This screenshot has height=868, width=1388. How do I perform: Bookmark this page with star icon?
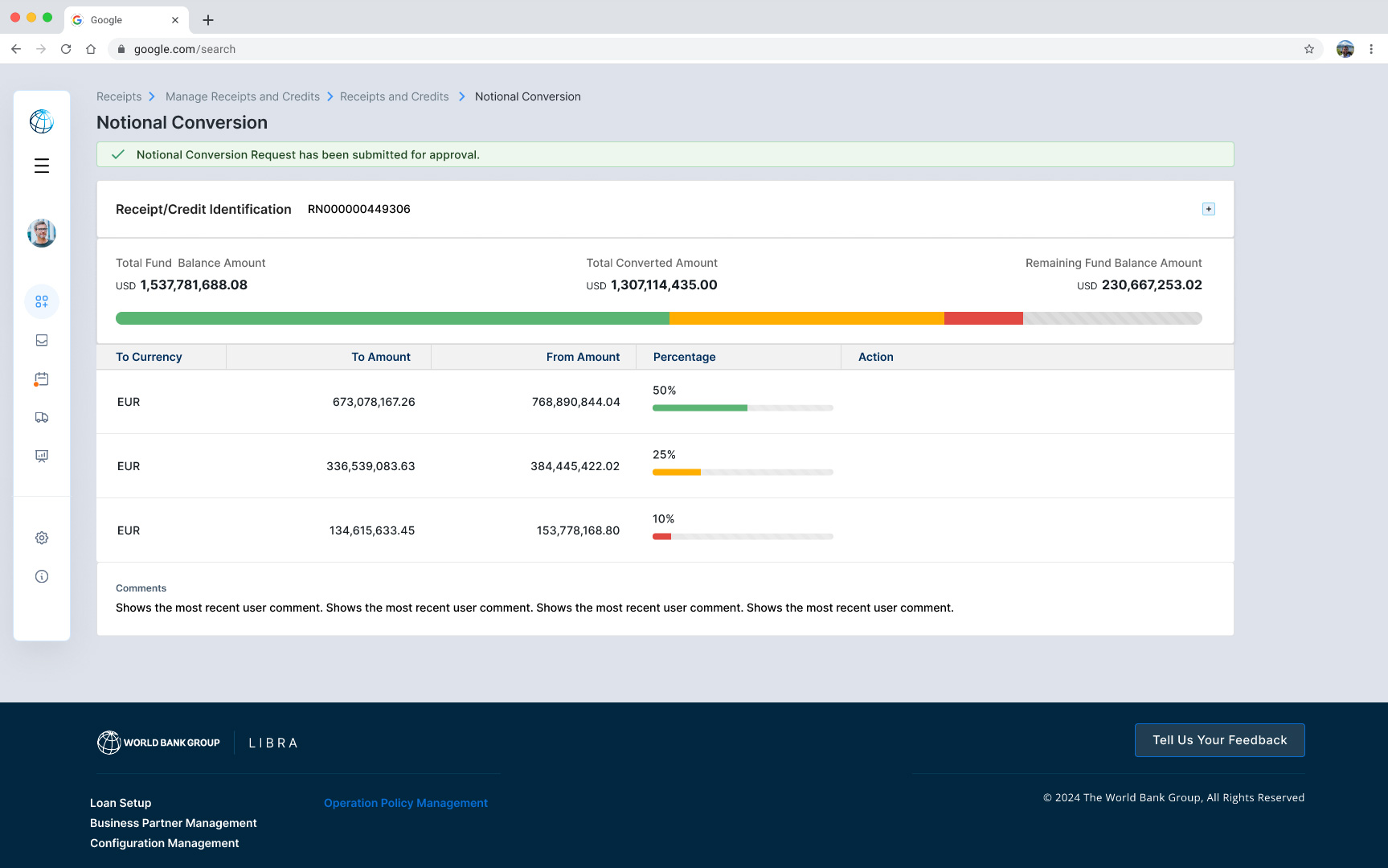pos(1308,49)
